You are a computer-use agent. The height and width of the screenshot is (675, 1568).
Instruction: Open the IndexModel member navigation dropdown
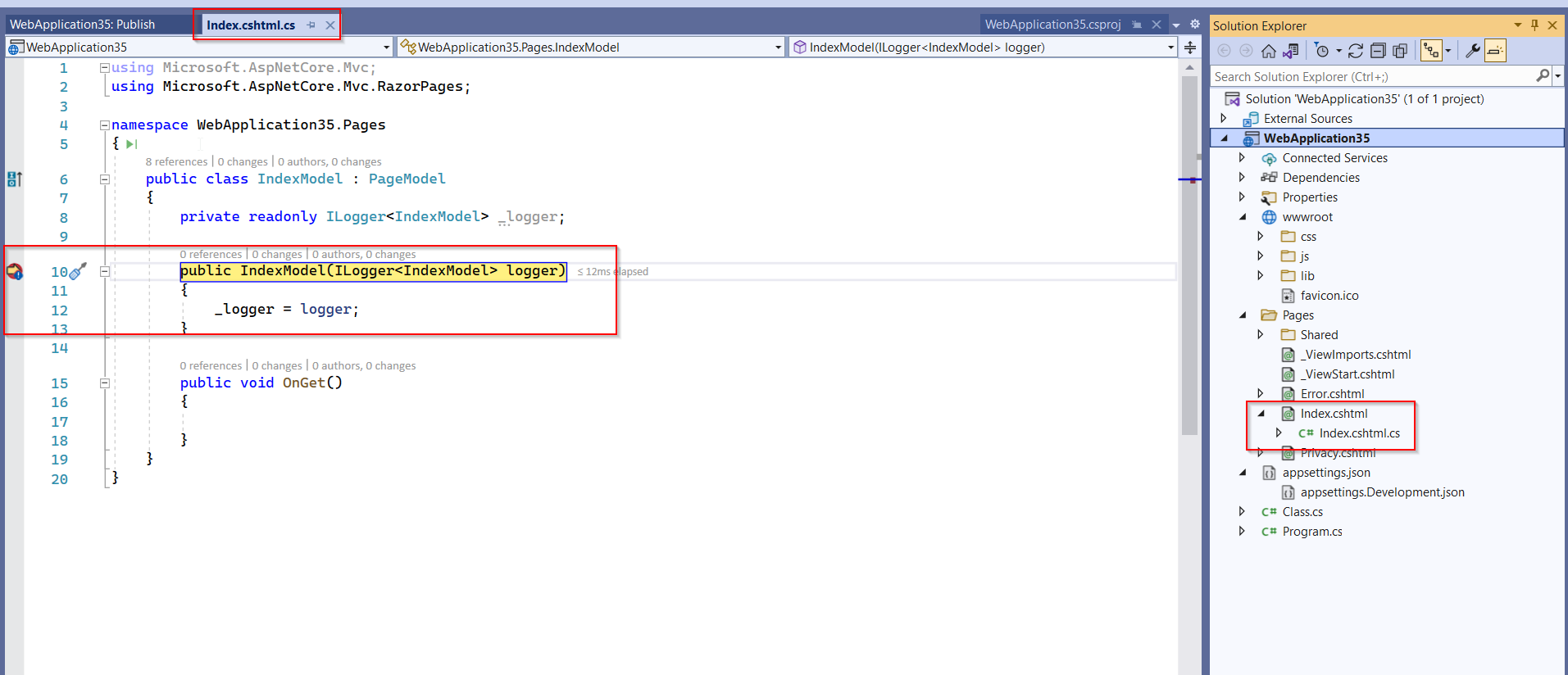pyautogui.click(x=1171, y=48)
